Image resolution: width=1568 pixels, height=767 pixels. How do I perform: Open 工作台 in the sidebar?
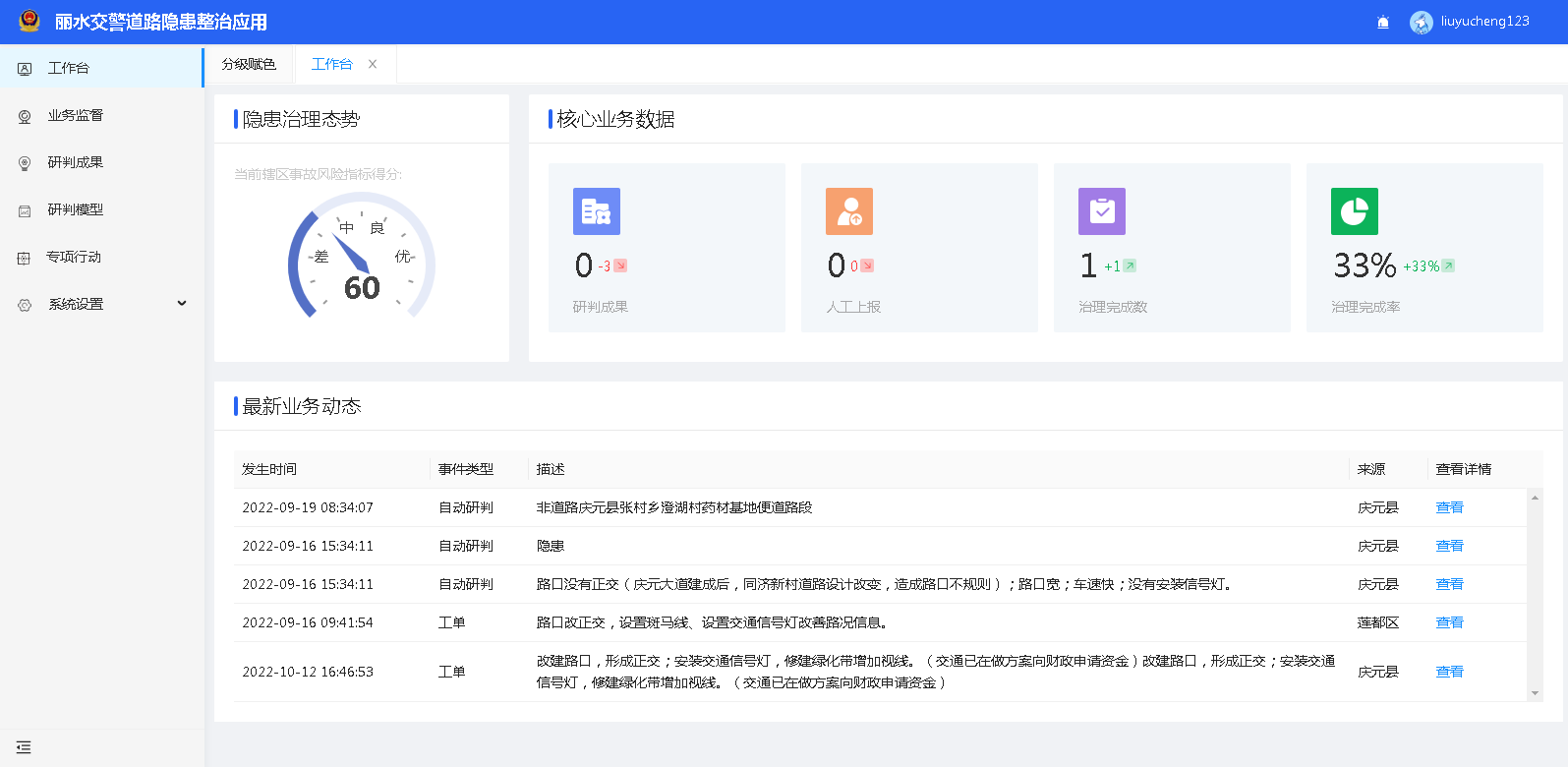(102, 68)
